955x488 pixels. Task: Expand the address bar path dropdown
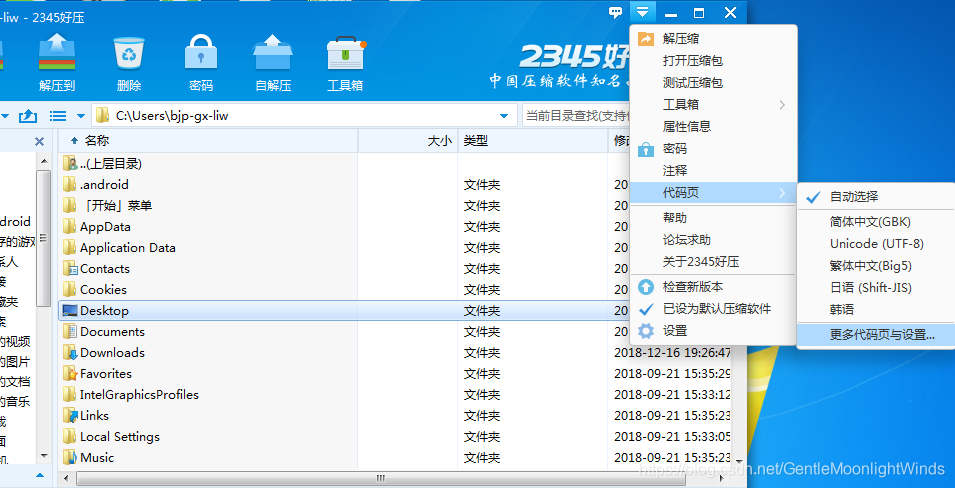click(504, 116)
